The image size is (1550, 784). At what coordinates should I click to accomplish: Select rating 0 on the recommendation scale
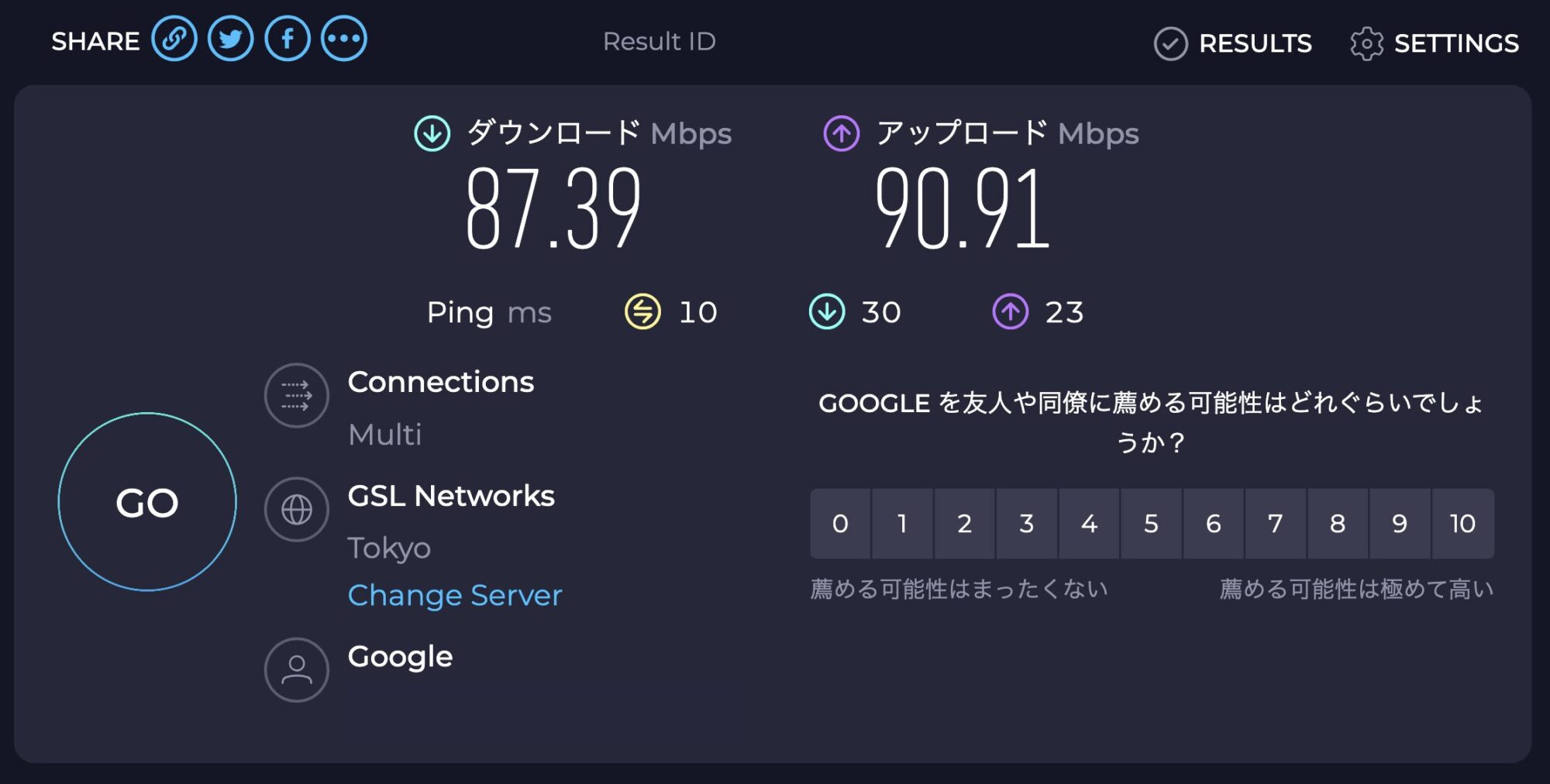tap(841, 524)
